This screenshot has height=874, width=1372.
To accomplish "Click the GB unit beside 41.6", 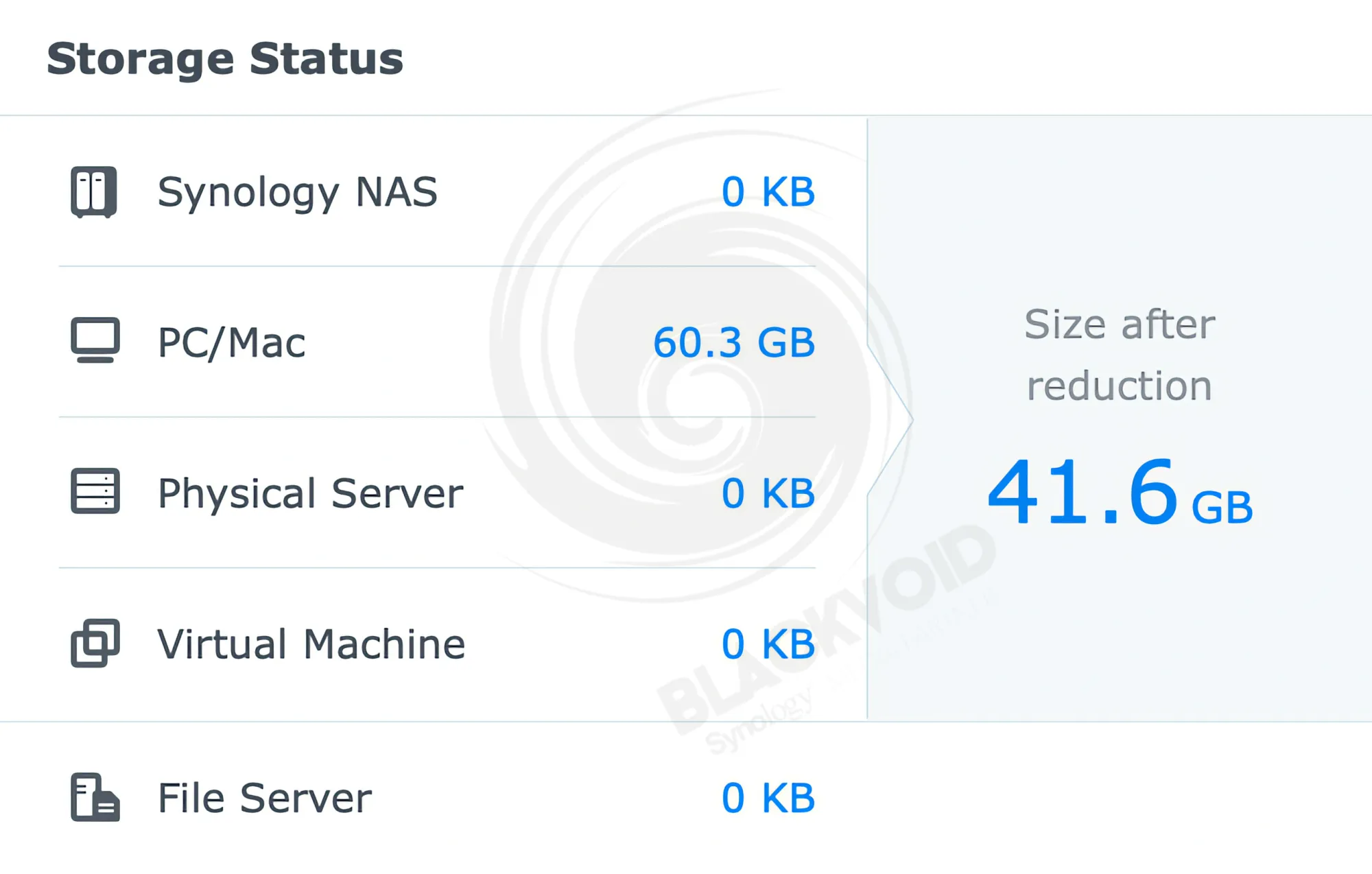I will pos(1222,508).
